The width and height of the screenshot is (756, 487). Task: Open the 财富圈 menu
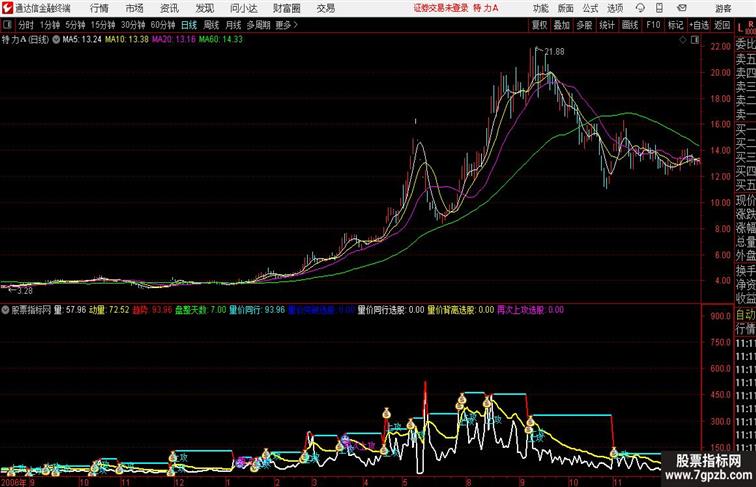[286, 8]
